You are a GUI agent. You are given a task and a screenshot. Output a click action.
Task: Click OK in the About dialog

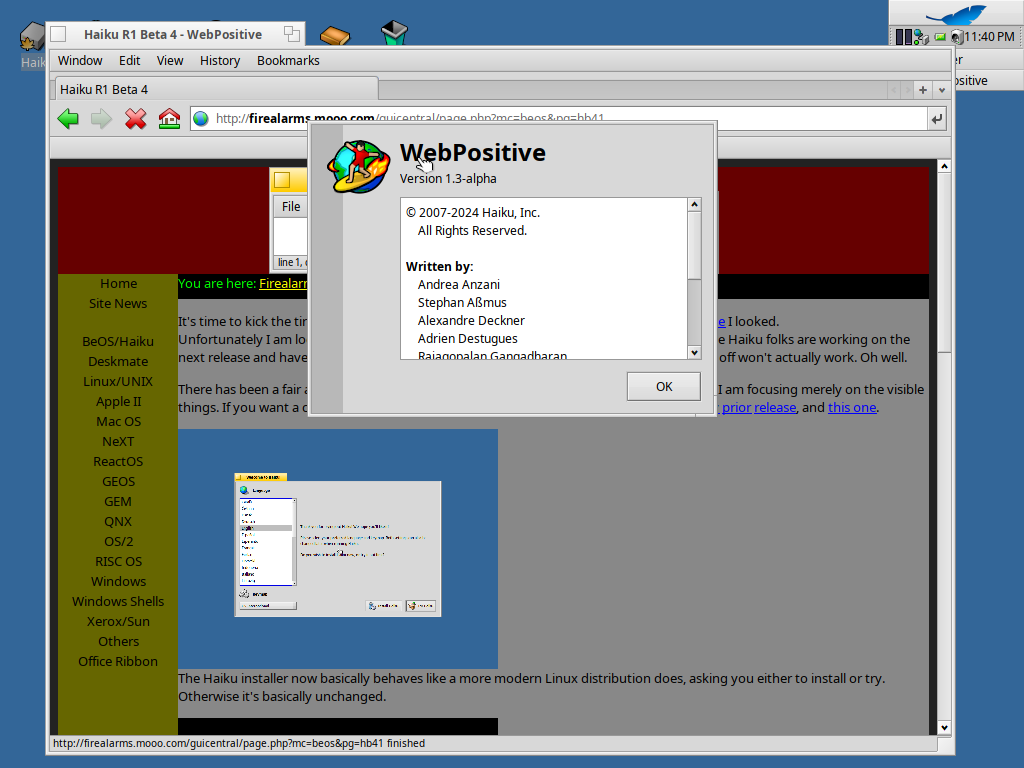tap(664, 387)
